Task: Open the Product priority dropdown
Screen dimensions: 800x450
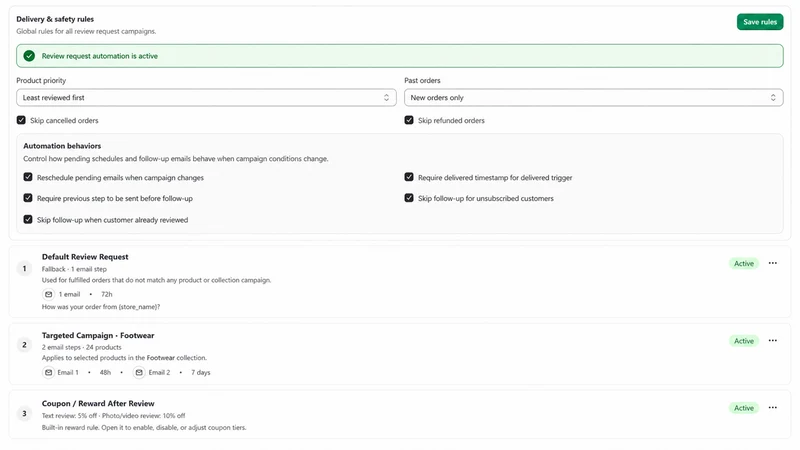Action: pyautogui.click(x=206, y=97)
